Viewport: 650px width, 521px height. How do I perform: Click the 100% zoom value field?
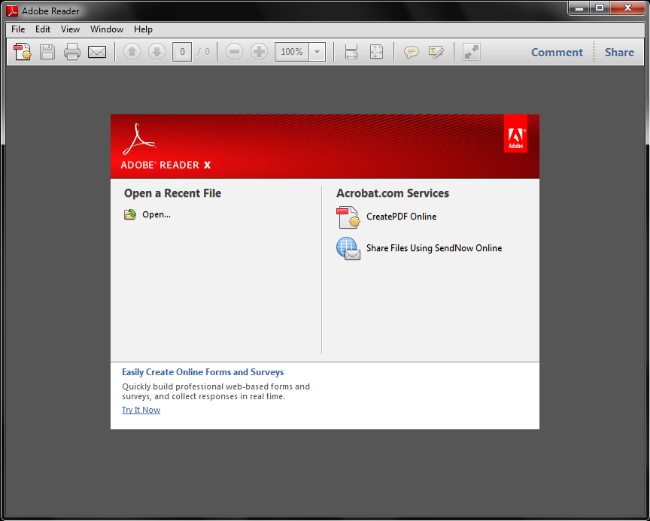(x=292, y=52)
